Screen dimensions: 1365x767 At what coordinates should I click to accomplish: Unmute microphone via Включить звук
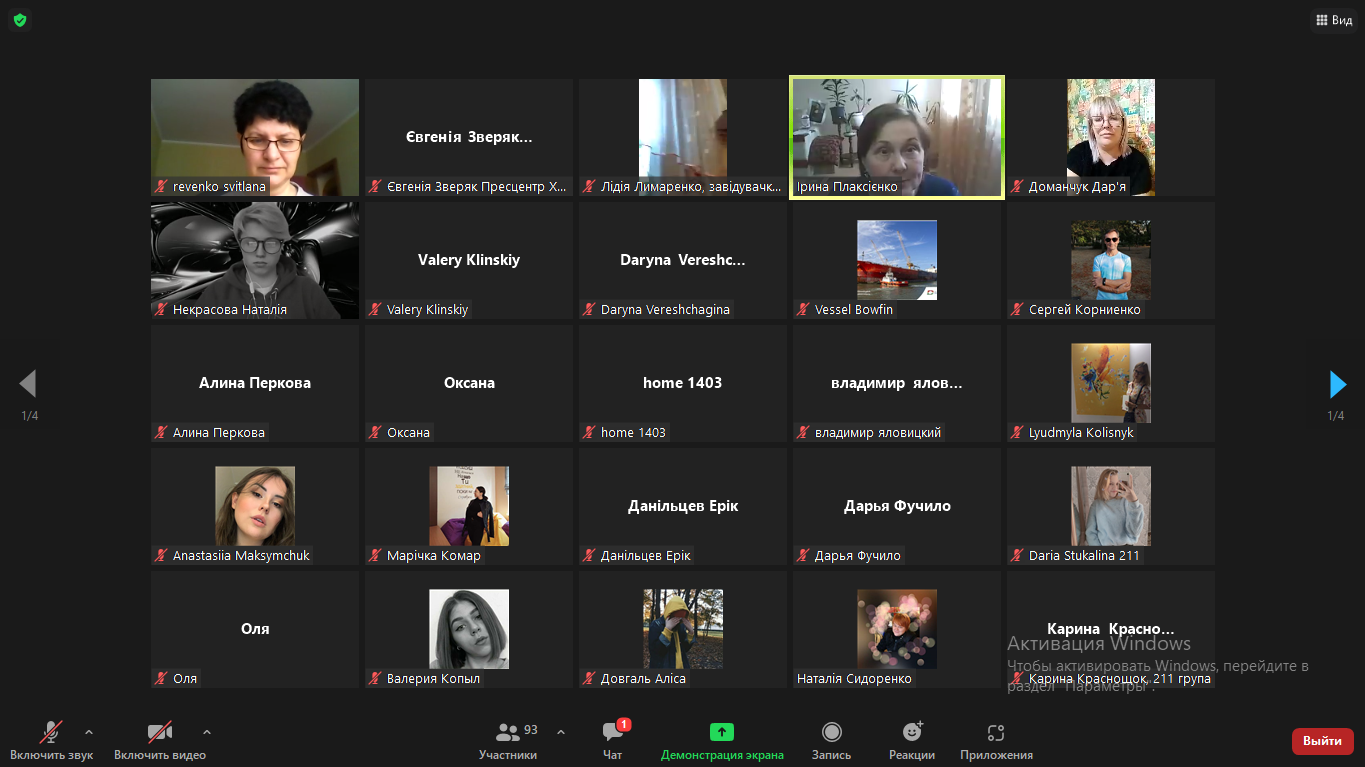51,740
